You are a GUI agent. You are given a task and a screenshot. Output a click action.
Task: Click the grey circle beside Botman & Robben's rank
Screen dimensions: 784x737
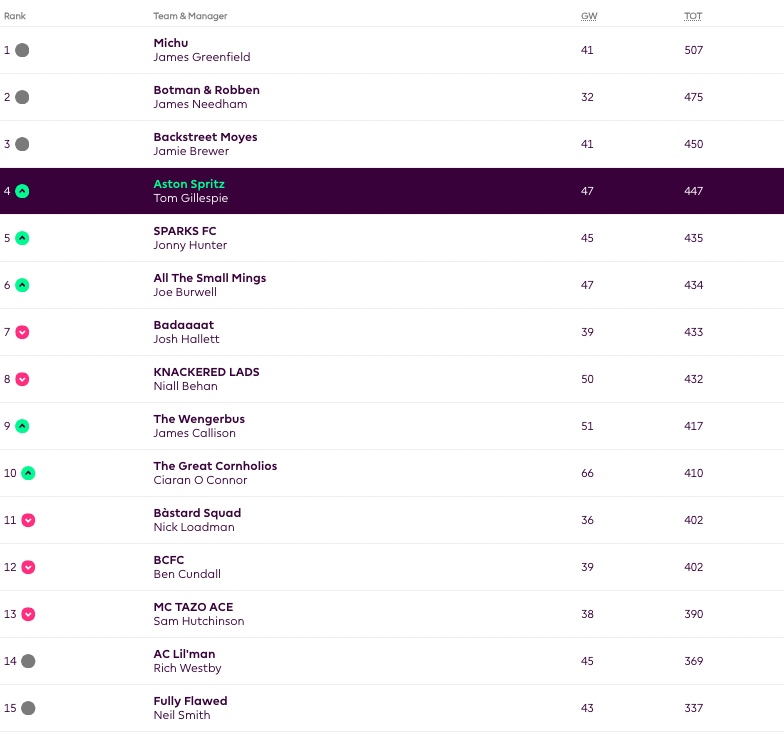click(22, 97)
